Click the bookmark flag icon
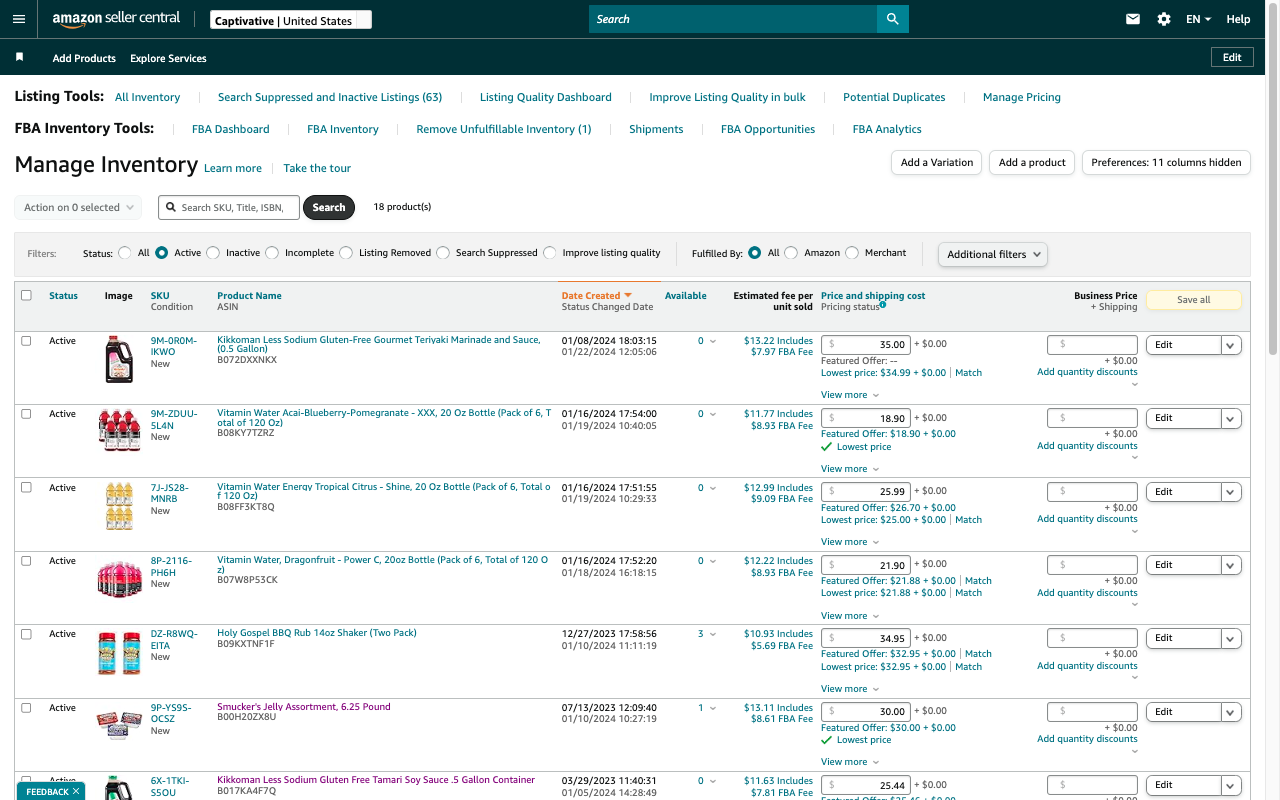 pyautogui.click(x=19, y=57)
